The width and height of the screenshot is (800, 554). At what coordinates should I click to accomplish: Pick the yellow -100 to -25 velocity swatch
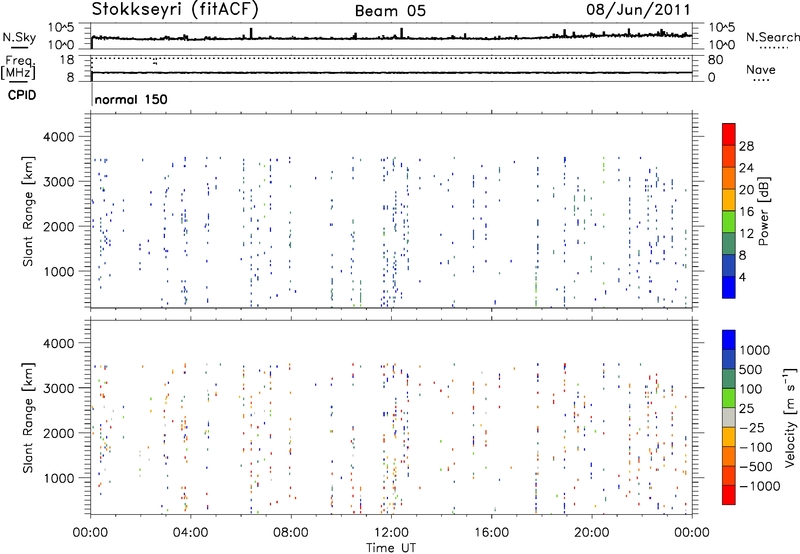coord(729,437)
